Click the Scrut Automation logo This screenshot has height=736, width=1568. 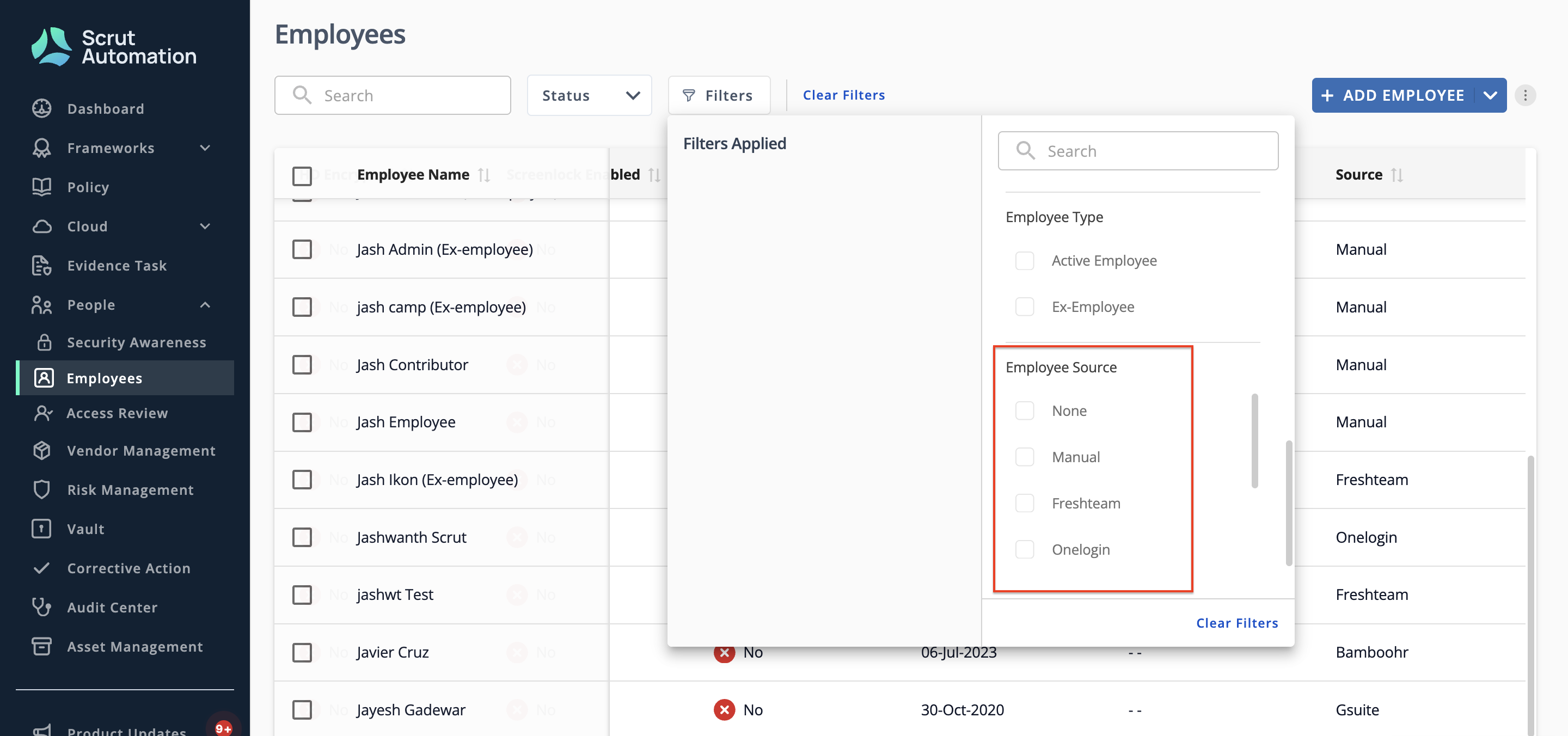114,47
